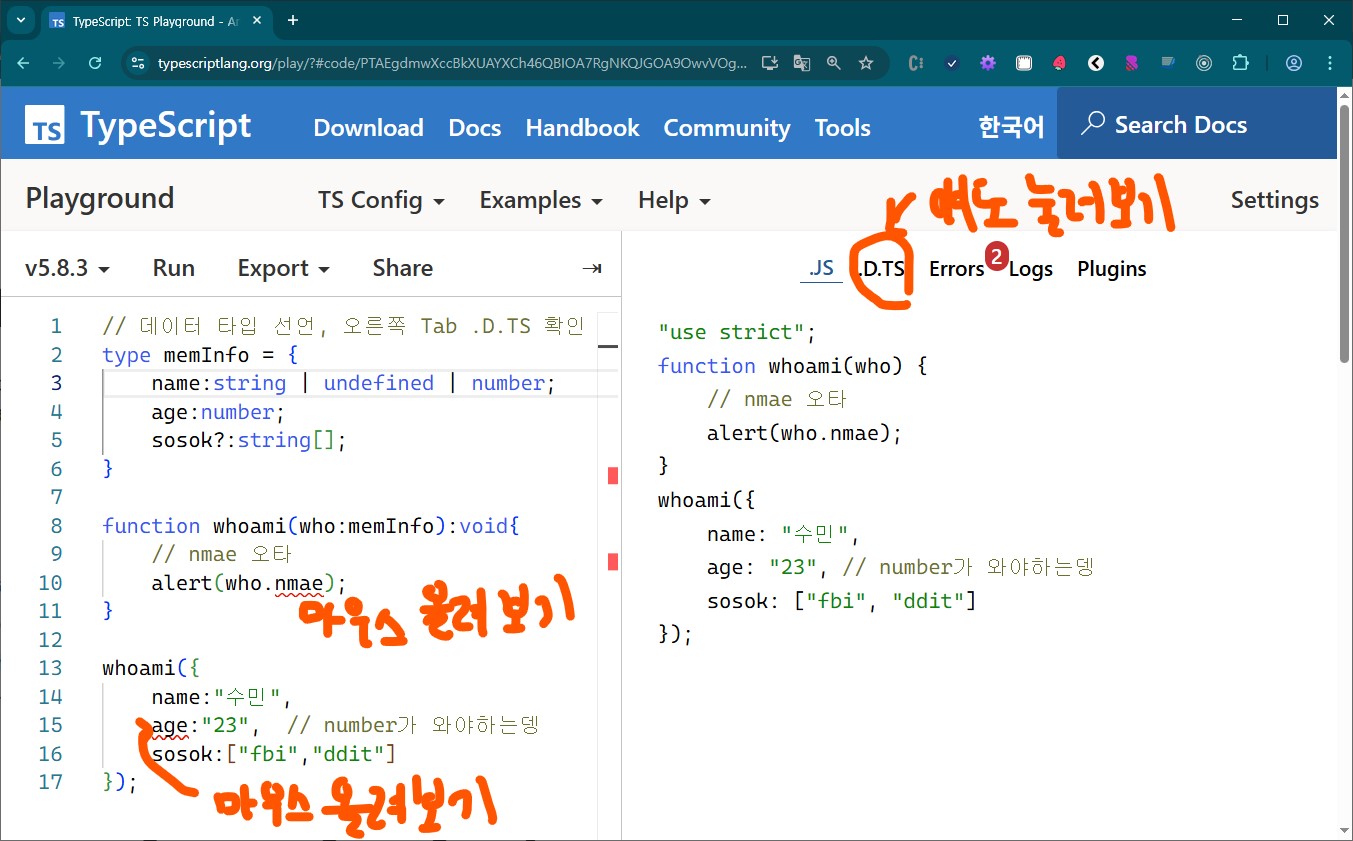Viewport: 1353px width, 841px height.
Task: Click the translate page icon
Action: click(801, 63)
